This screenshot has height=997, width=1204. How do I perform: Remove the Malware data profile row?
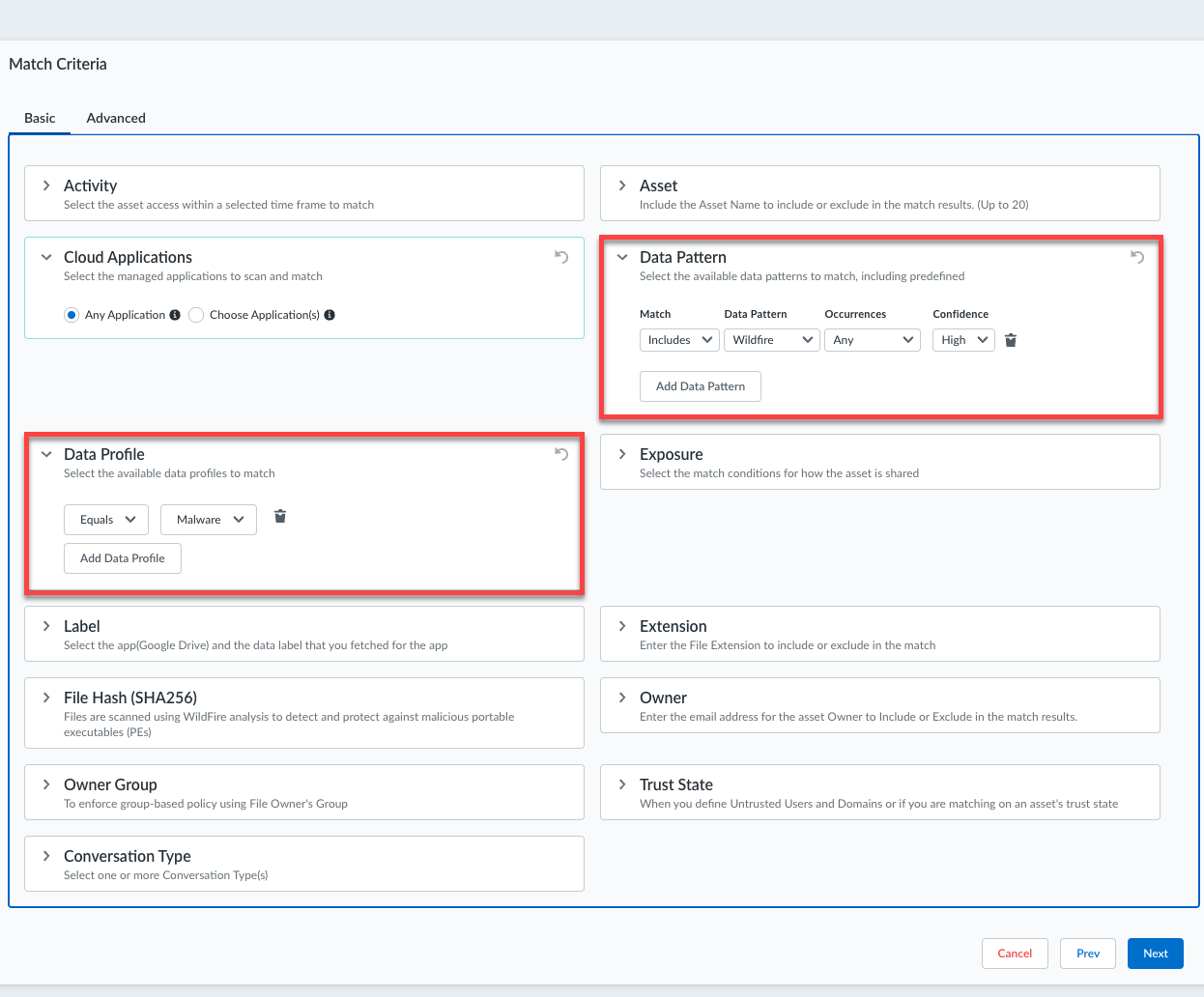coord(280,517)
